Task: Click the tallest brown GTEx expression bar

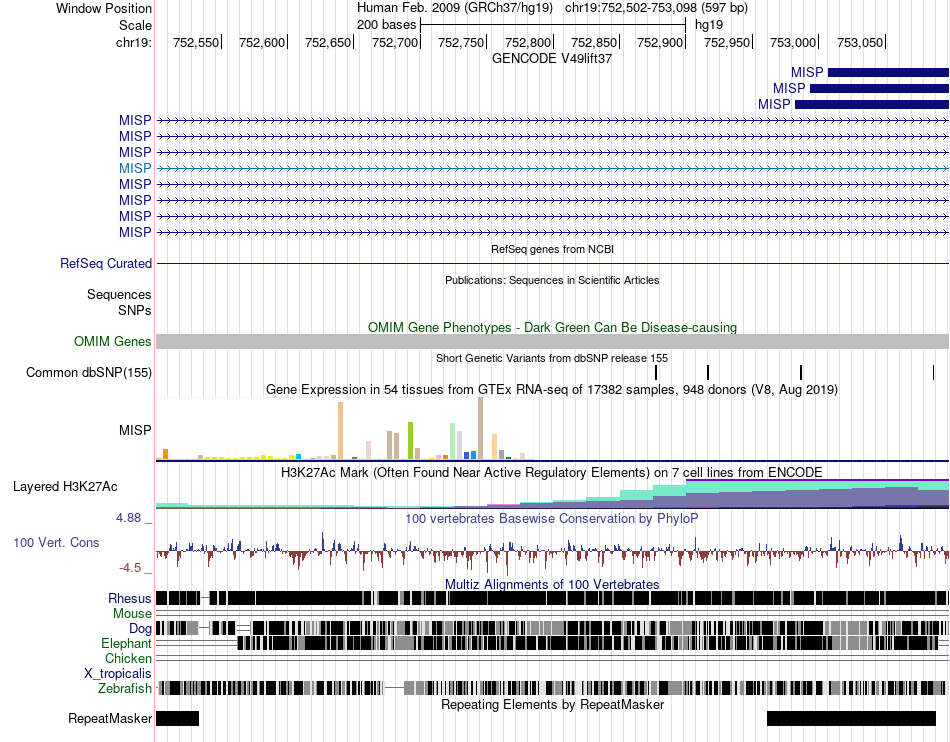Action: pos(480,428)
